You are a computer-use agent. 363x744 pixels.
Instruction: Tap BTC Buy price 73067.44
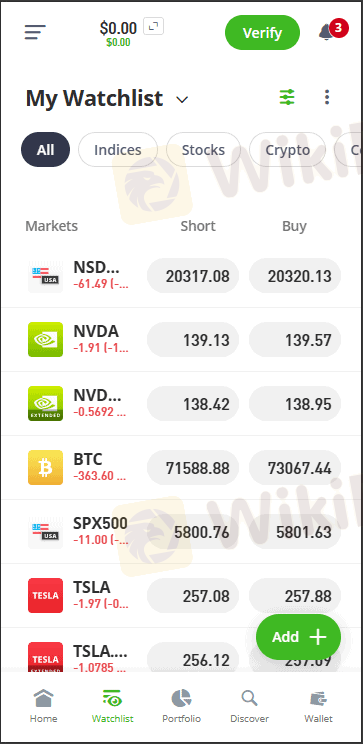point(295,468)
